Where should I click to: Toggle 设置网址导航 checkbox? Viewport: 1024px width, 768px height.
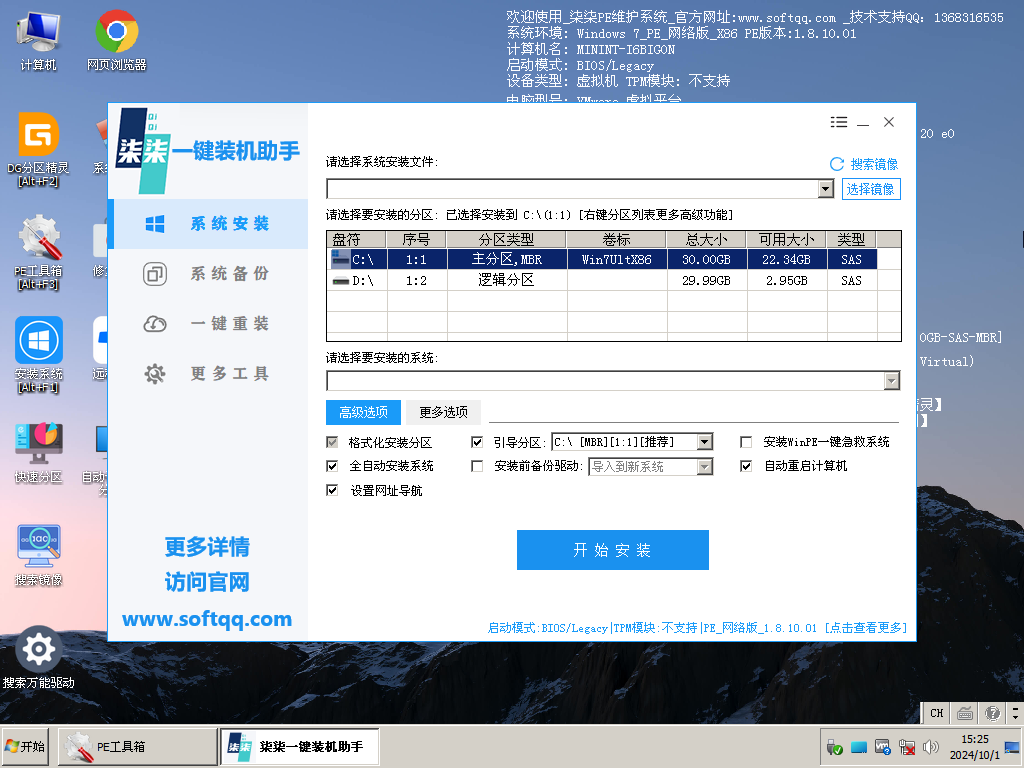(332, 490)
